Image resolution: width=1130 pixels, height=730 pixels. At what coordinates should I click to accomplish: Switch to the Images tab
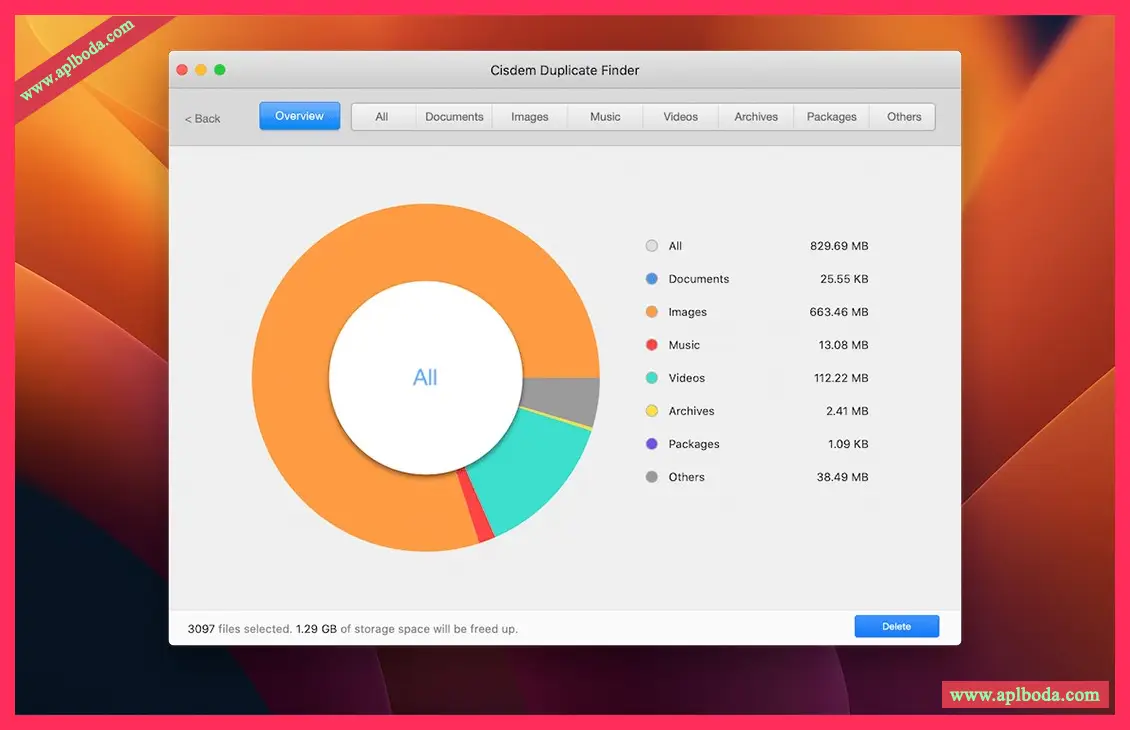[x=530, y=117]
